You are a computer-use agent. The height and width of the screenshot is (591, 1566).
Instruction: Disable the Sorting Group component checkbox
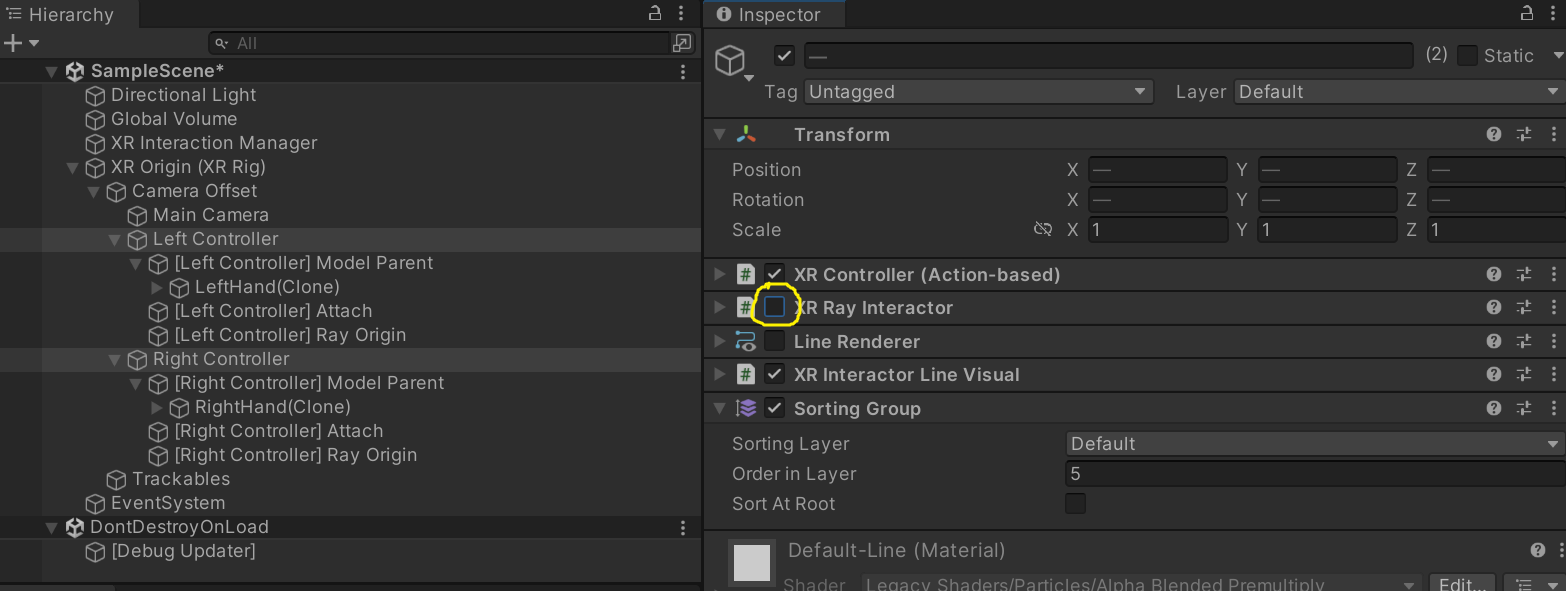tap(774, 408)
